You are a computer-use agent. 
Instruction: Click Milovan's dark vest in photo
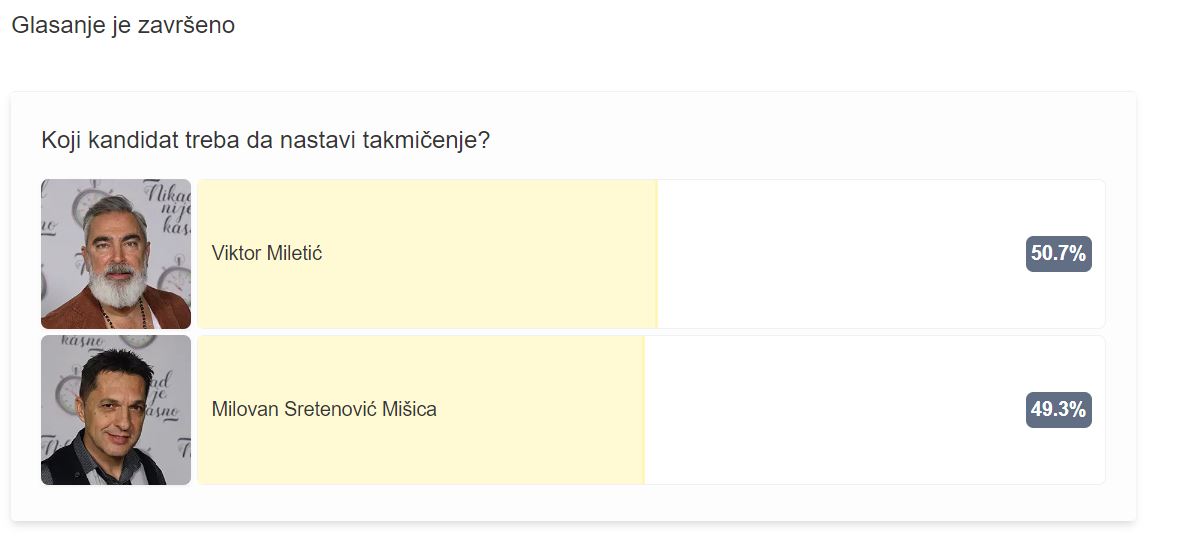pyautogui.click(x=68, y=462)
